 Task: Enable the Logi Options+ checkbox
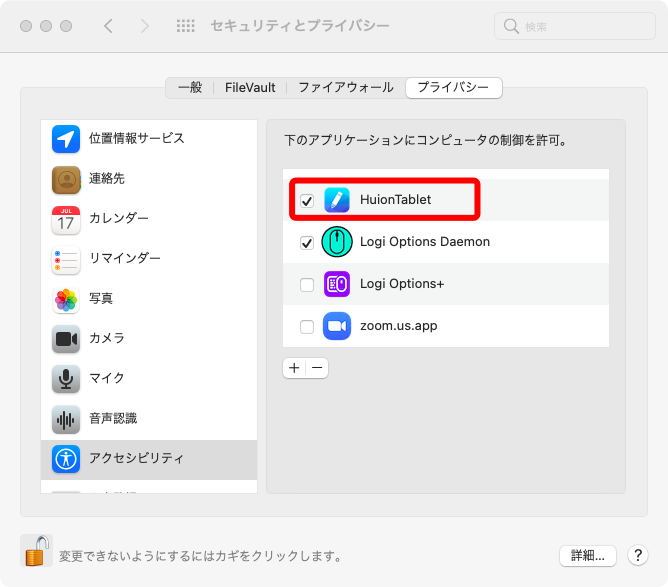coord(307,285)
